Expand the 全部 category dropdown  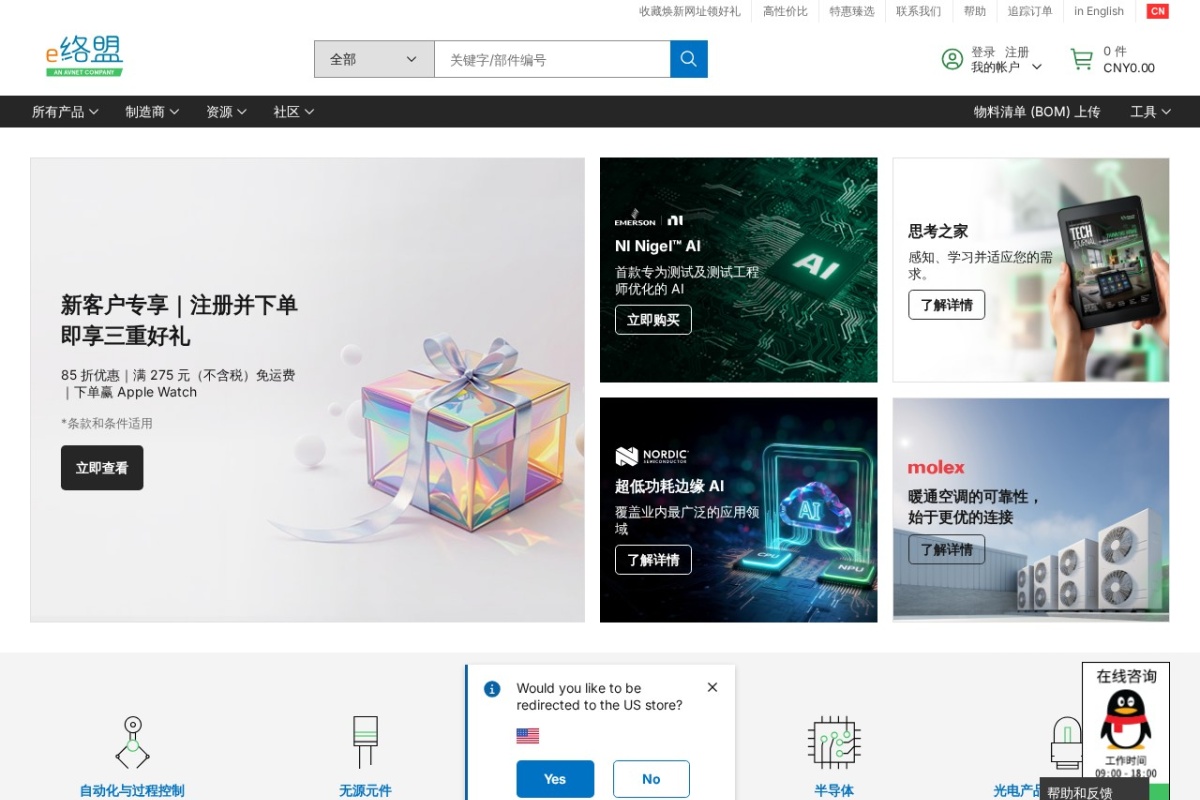pyautogui.click(x=374, y=59)
